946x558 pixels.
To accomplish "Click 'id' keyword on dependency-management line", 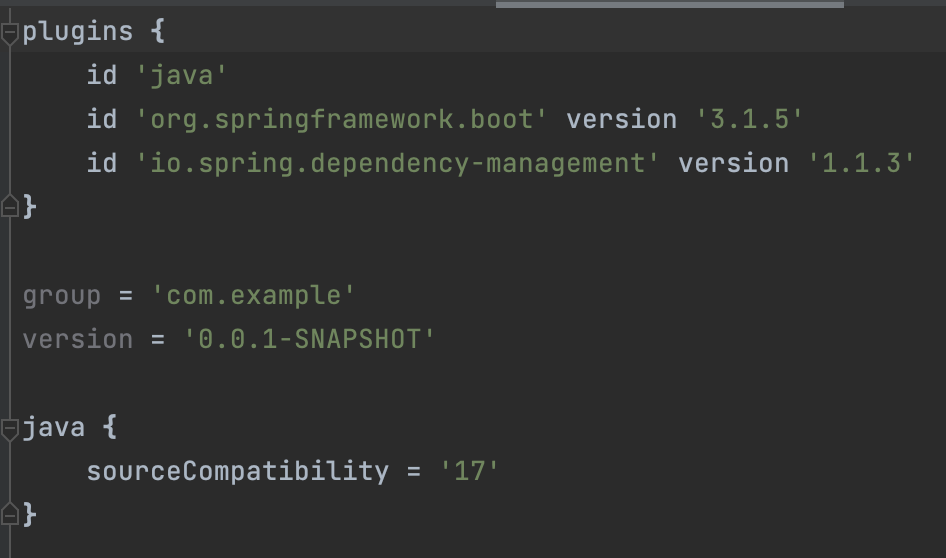I will pos(102,163).
